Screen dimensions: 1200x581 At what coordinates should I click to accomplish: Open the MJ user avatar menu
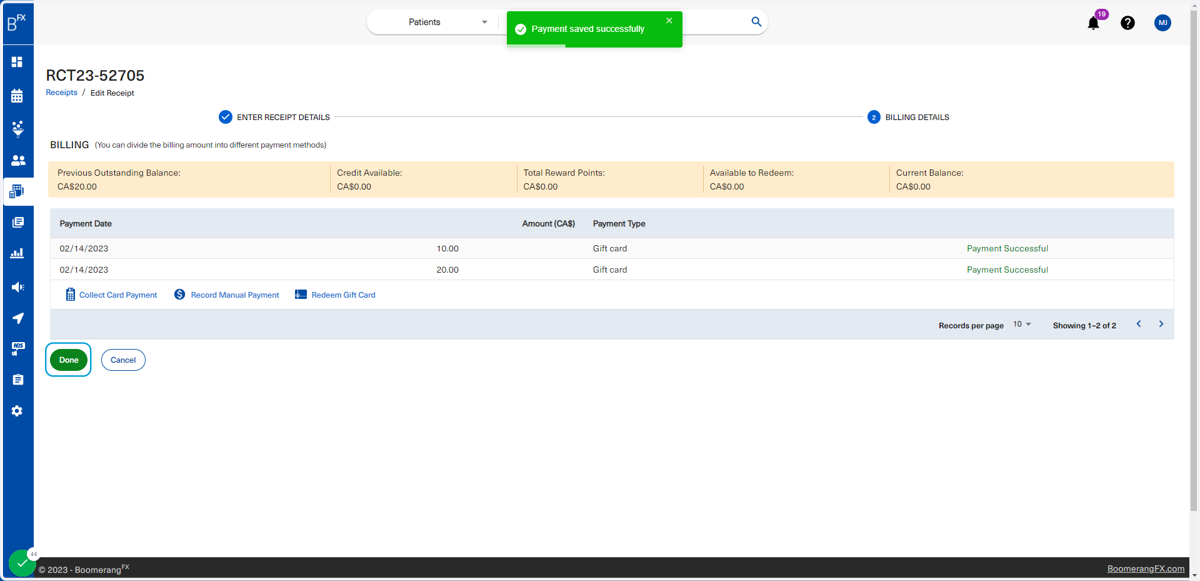point(1162,23)
